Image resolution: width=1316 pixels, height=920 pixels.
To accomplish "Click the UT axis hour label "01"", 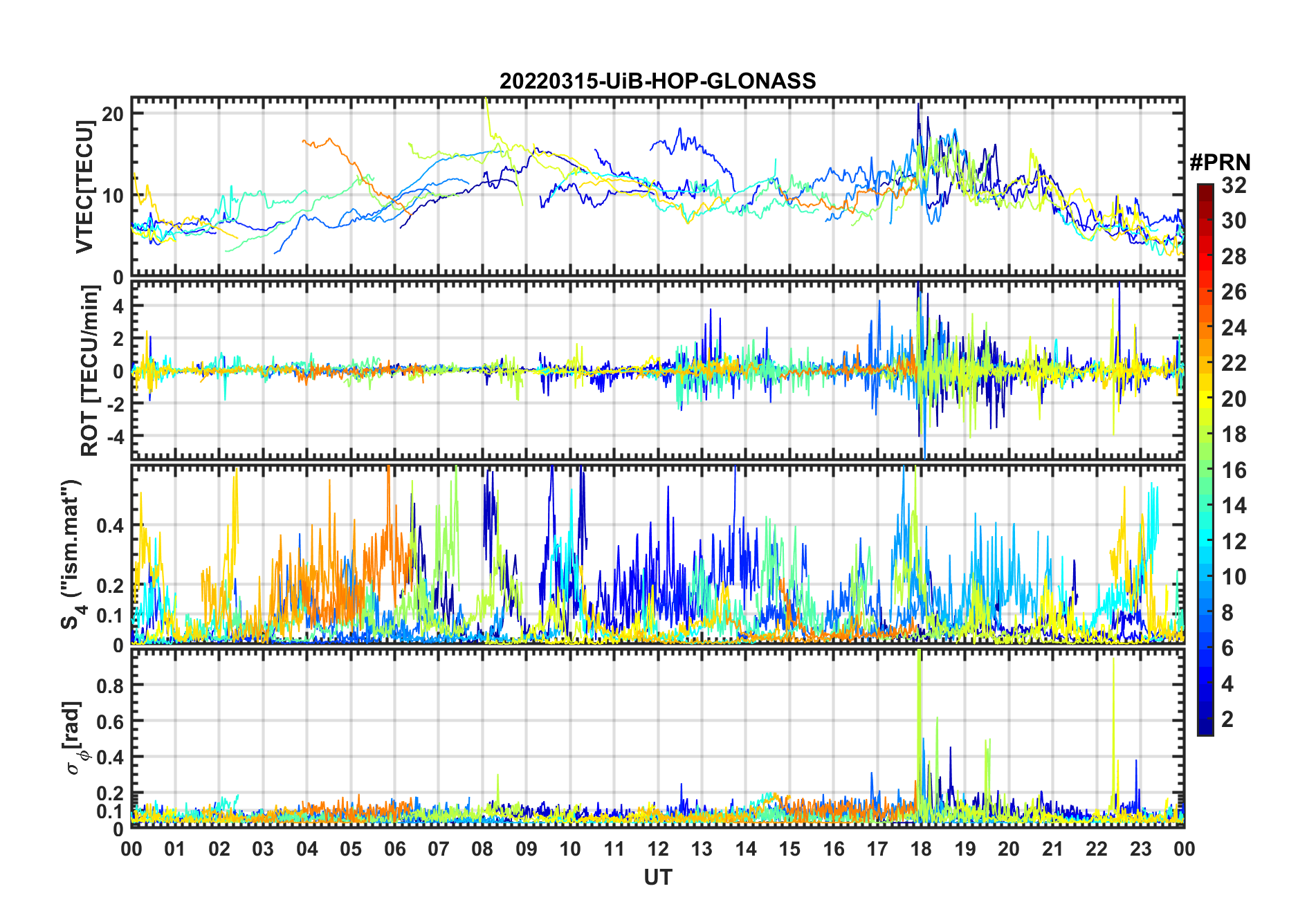I will [175, 849].
